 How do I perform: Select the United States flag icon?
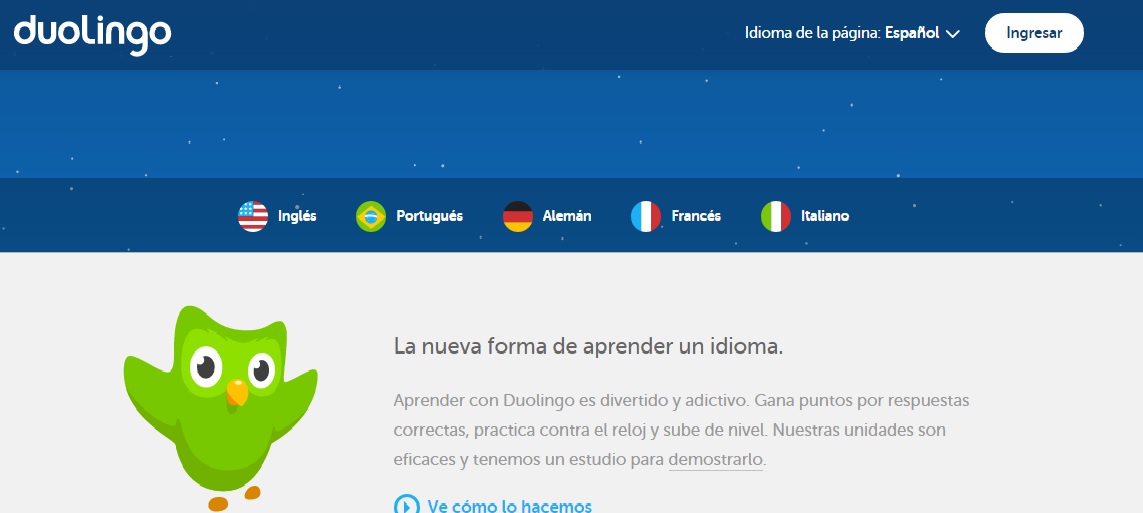(x=253, y=216)
